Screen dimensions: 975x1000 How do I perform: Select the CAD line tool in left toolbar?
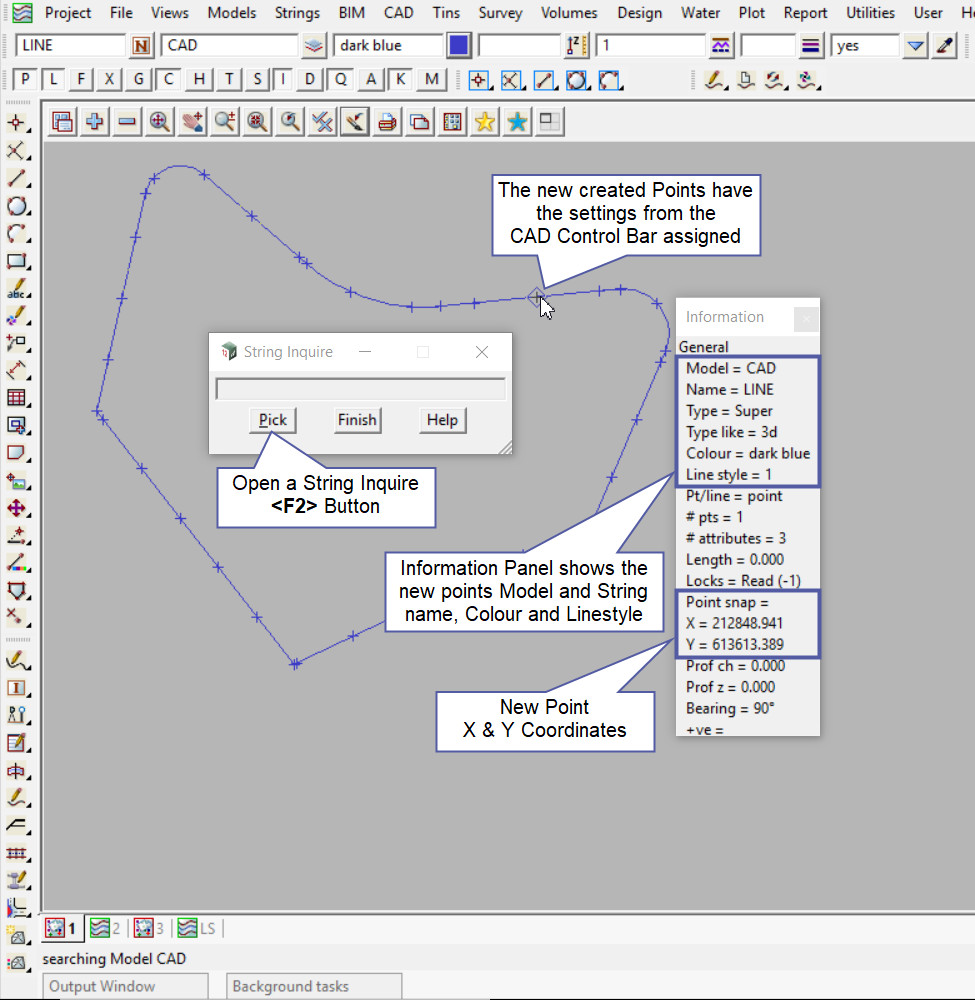[x=16, y=179]
